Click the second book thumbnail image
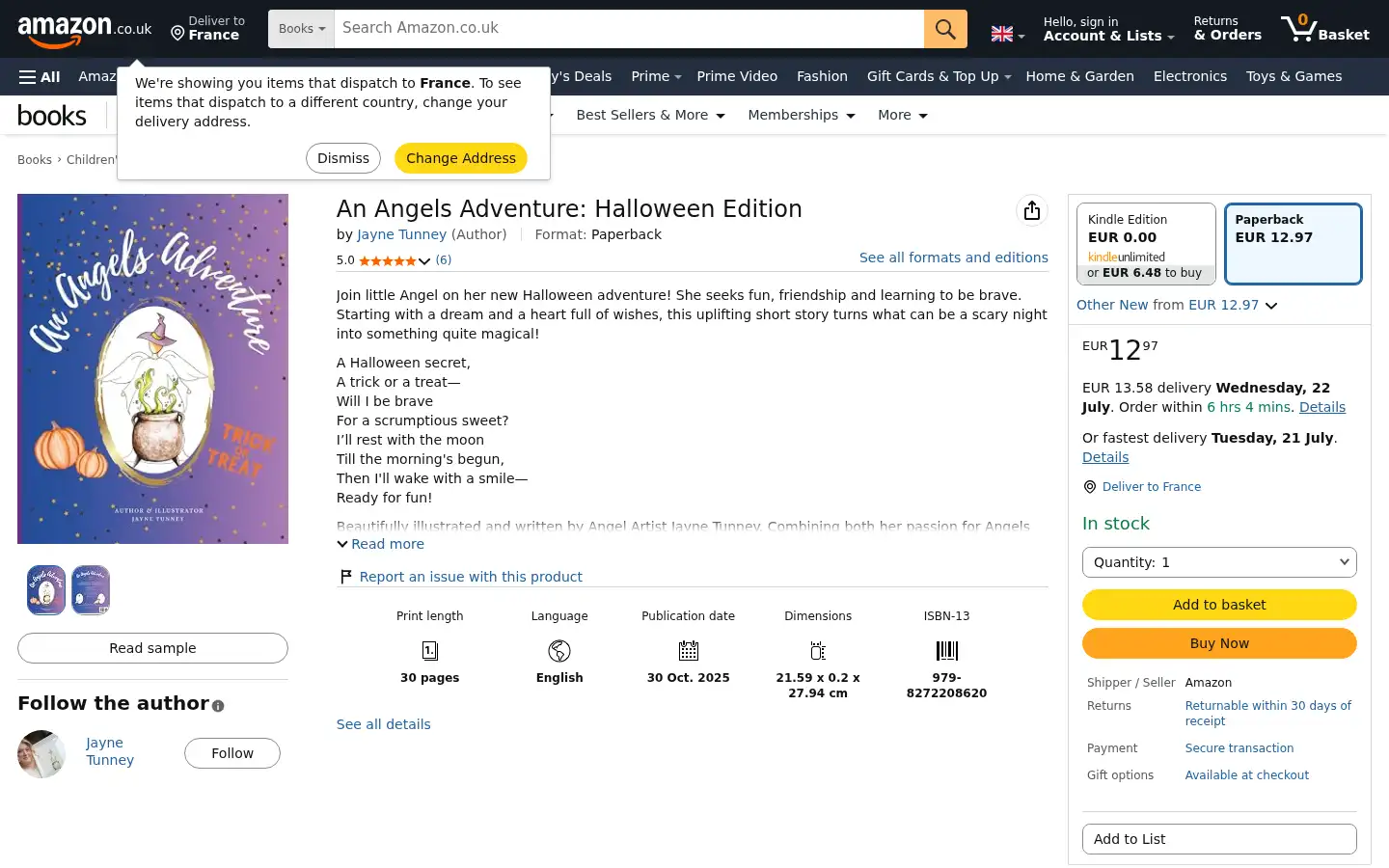Screen dimensions: 1389x868 91,590
